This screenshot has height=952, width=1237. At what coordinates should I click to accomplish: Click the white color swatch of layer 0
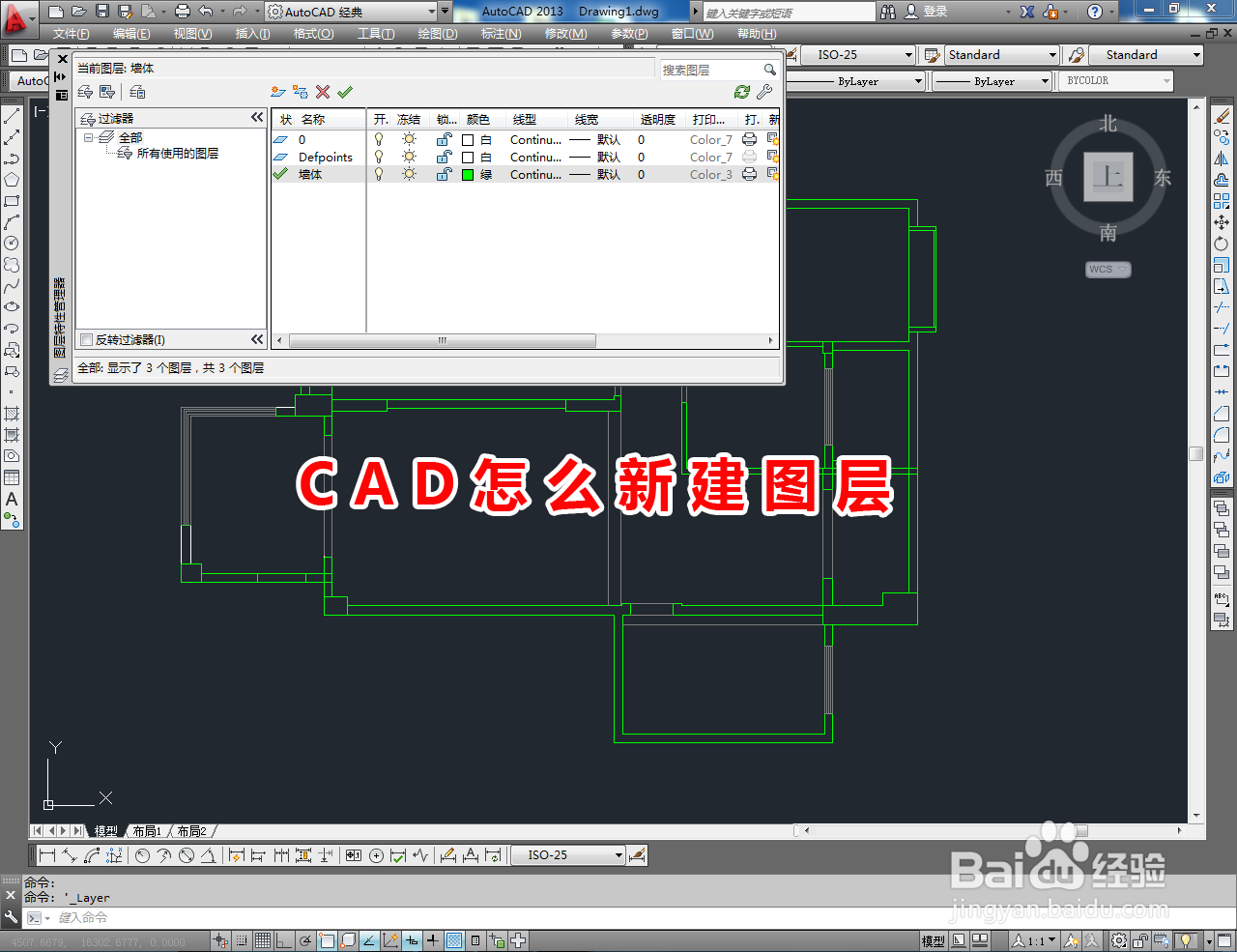click(468, 140)
